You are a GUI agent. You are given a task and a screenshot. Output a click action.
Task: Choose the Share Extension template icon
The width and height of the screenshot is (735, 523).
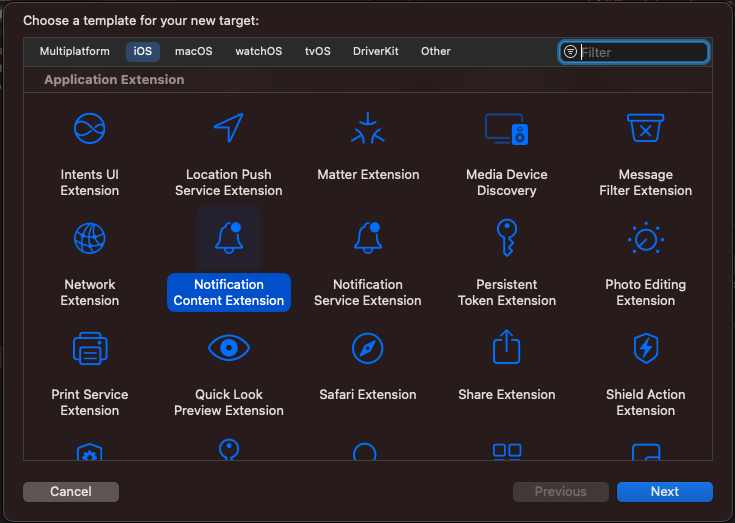click(x=506, y=348)
